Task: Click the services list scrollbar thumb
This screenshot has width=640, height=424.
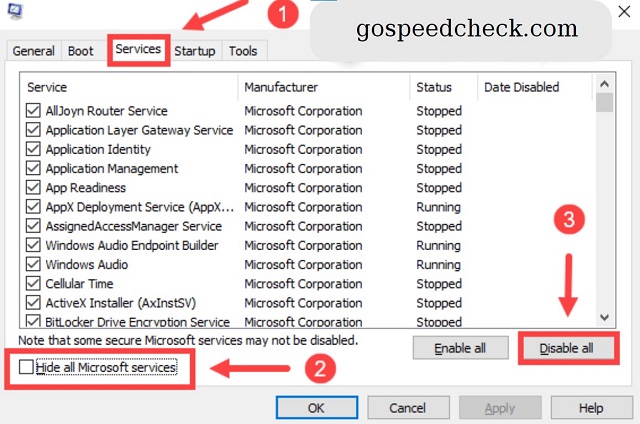Action: tap(604, 102)
